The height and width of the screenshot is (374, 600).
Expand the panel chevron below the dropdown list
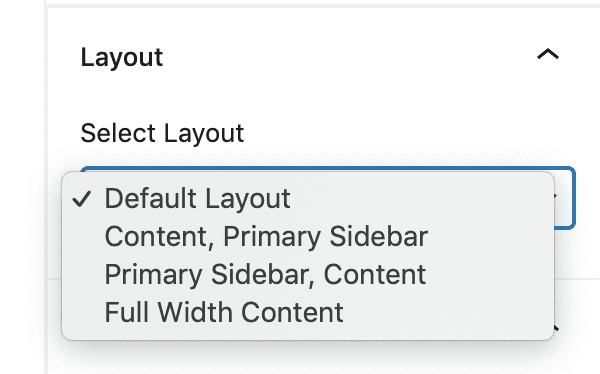[x=556, y=328]
